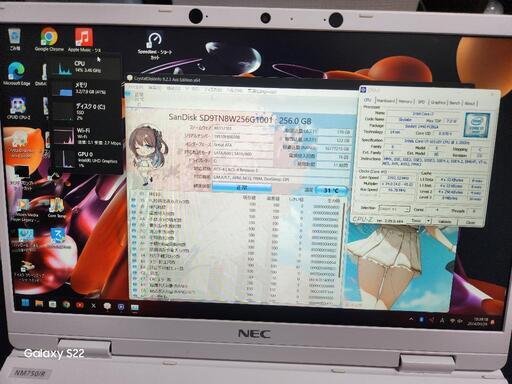Open the Selection socket dropdown in CPU-Z
Viewport: 512px width, 384px height.
tap(394, 209)
